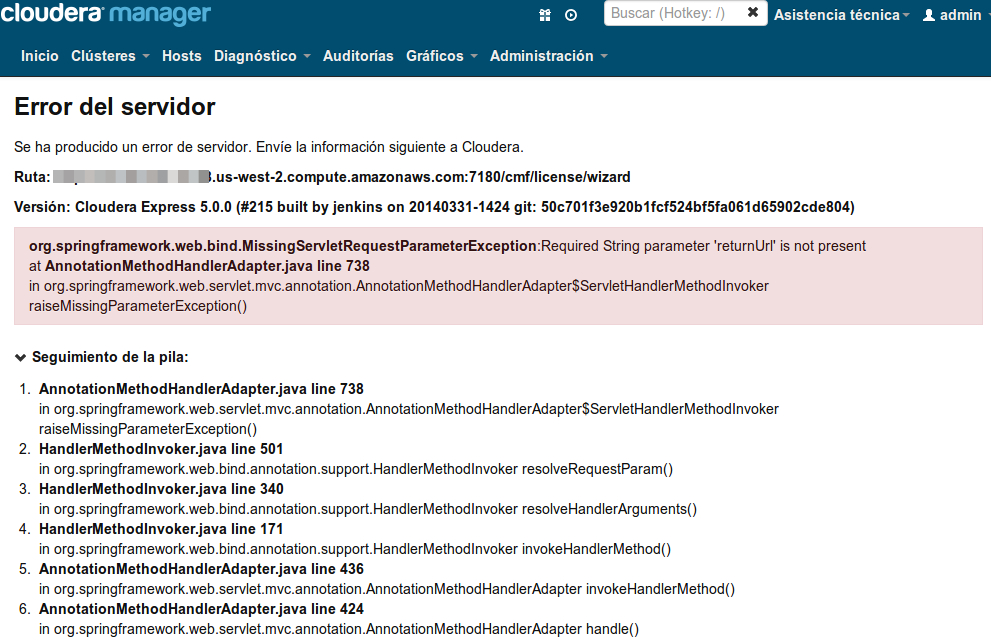This screenshot has width=991, height=640.
Task: Click the 'Se ha producido un error de servidor' sentence
Action: pyautogui.click(x=269, y=147)
